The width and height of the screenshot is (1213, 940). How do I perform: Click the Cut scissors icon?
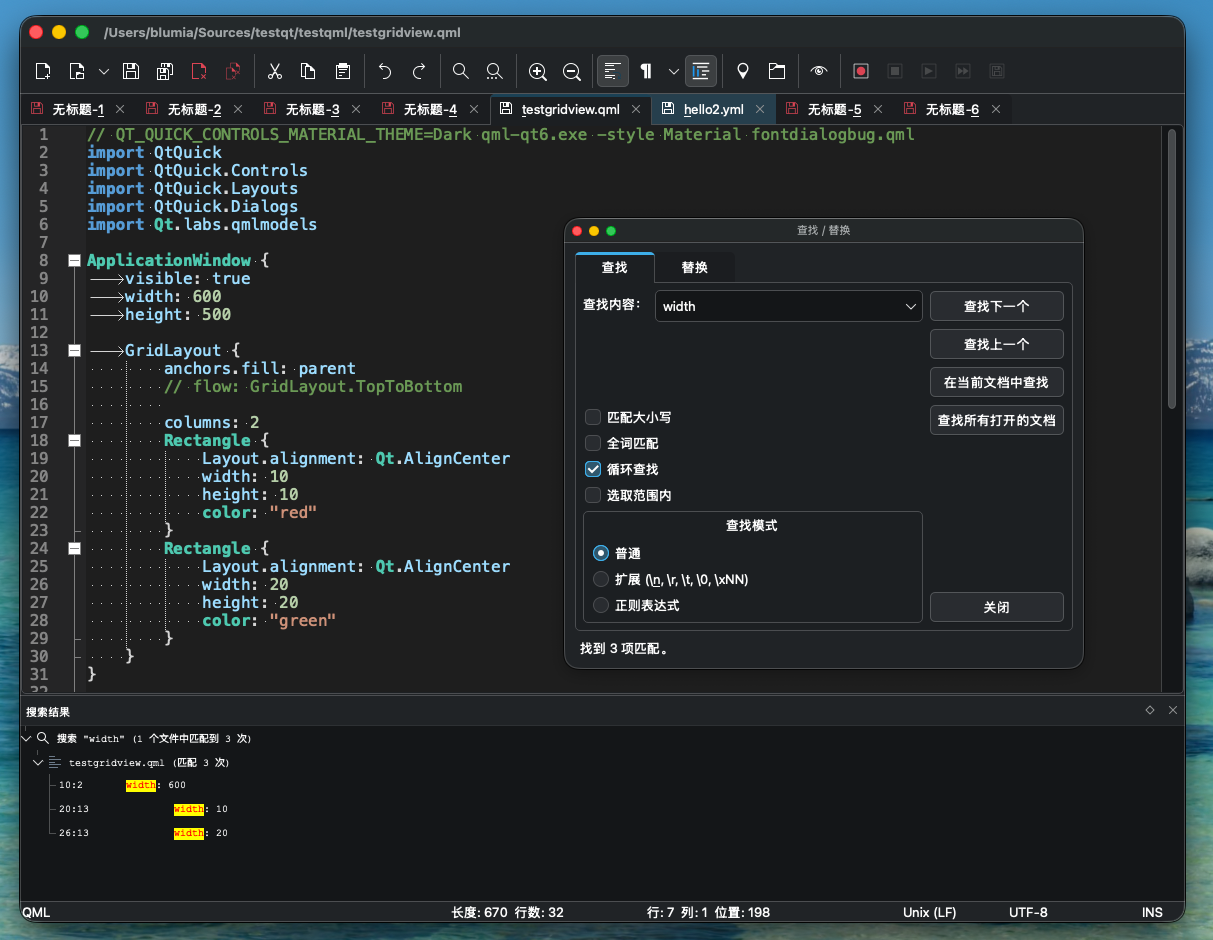click(275, 71)
